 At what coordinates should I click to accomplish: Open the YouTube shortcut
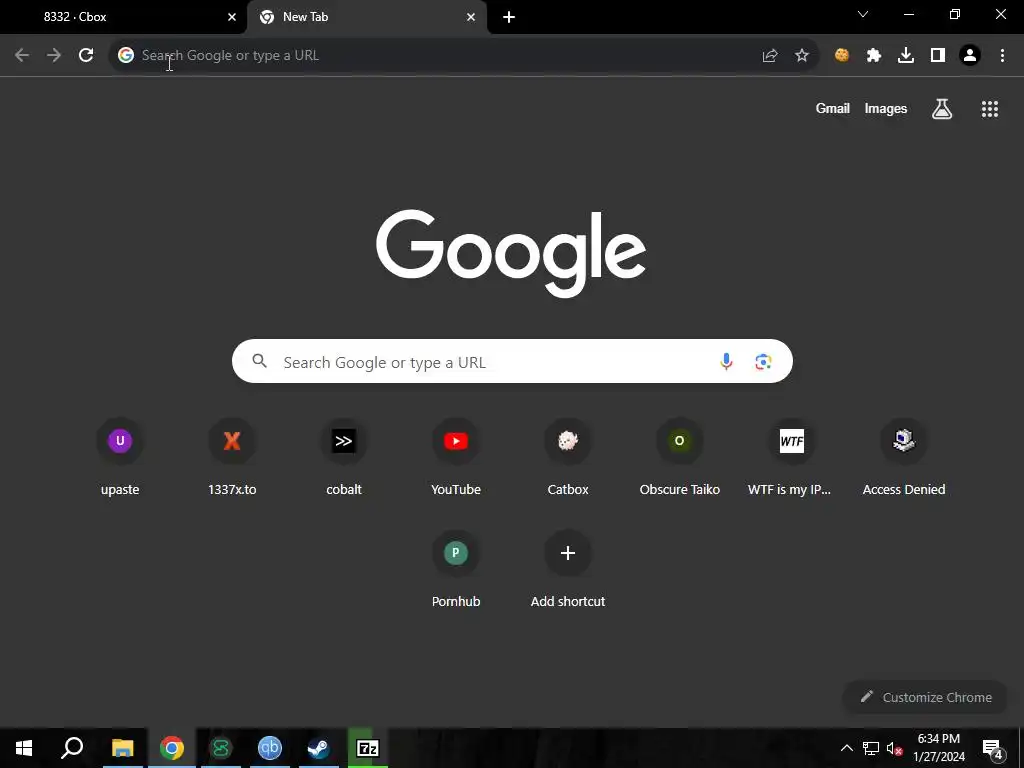tap(456, 456)
